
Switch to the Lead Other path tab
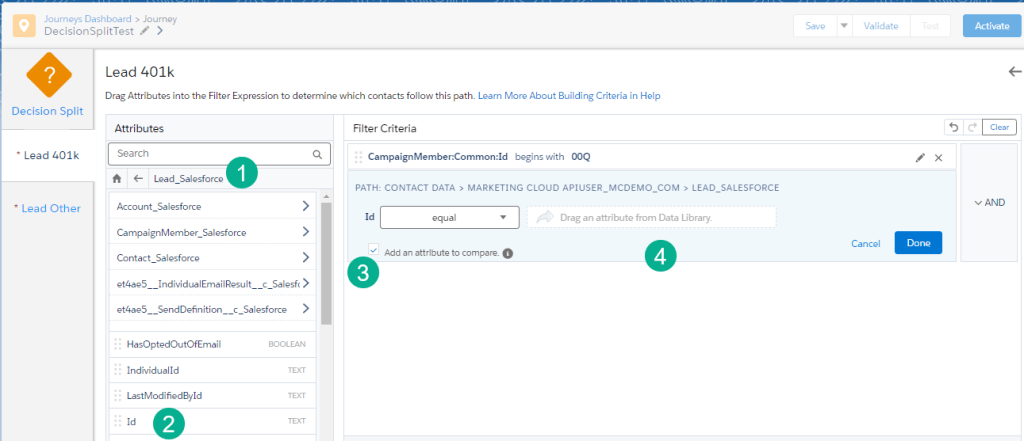[x=47, y=208]
